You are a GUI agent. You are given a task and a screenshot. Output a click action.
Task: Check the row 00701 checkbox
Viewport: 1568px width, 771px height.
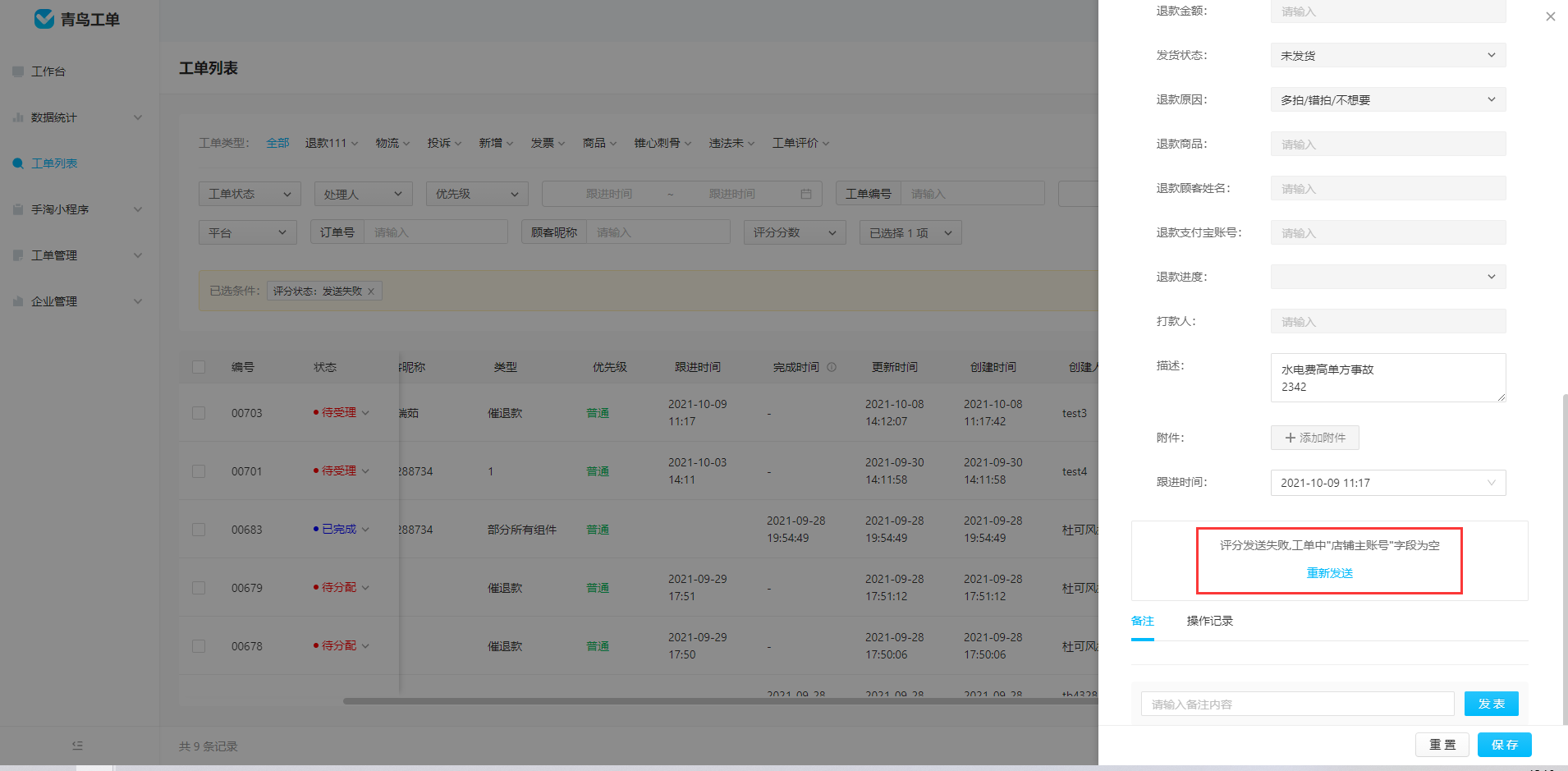(x=199, y=471)
